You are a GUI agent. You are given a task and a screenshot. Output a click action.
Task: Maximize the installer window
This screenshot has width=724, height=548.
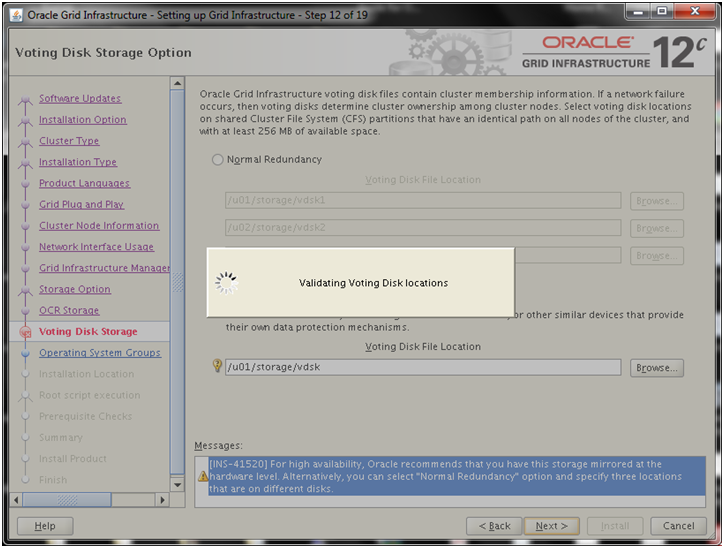pos(662,12)
